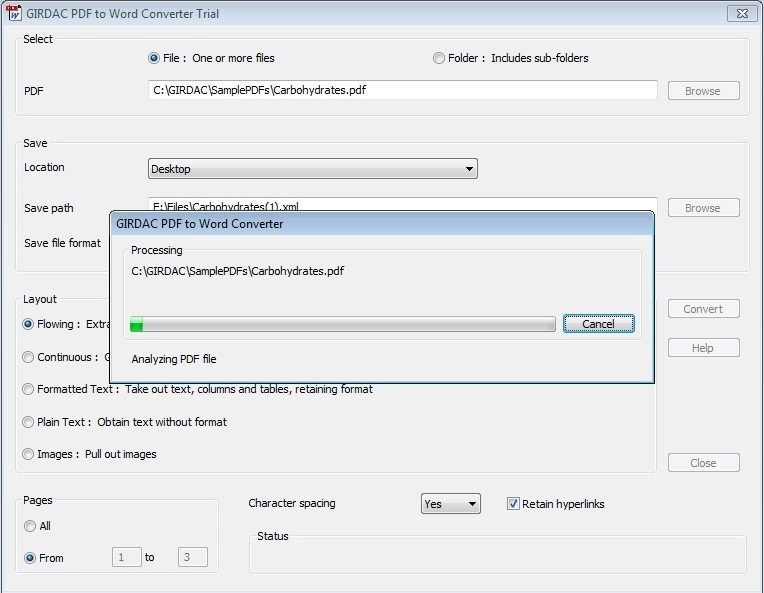The width and height of the screenshot is (764, 593).
Task: Toggle Retain hyperlinks checkbox
Action: [x=555, y=504]
